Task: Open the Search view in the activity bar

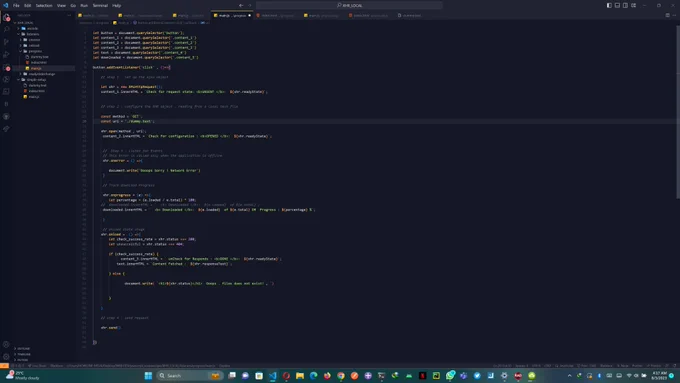Action: [x=6, y=29]
